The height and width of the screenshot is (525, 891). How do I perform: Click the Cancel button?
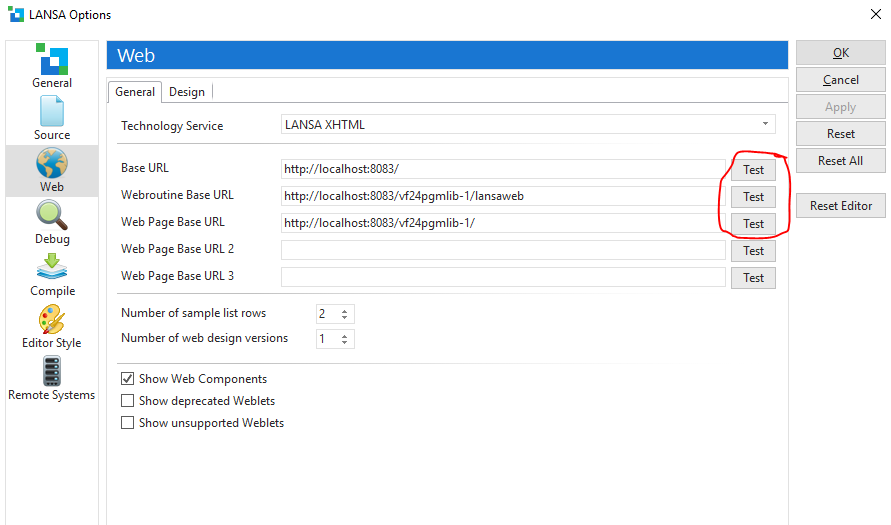coord(840,80)
